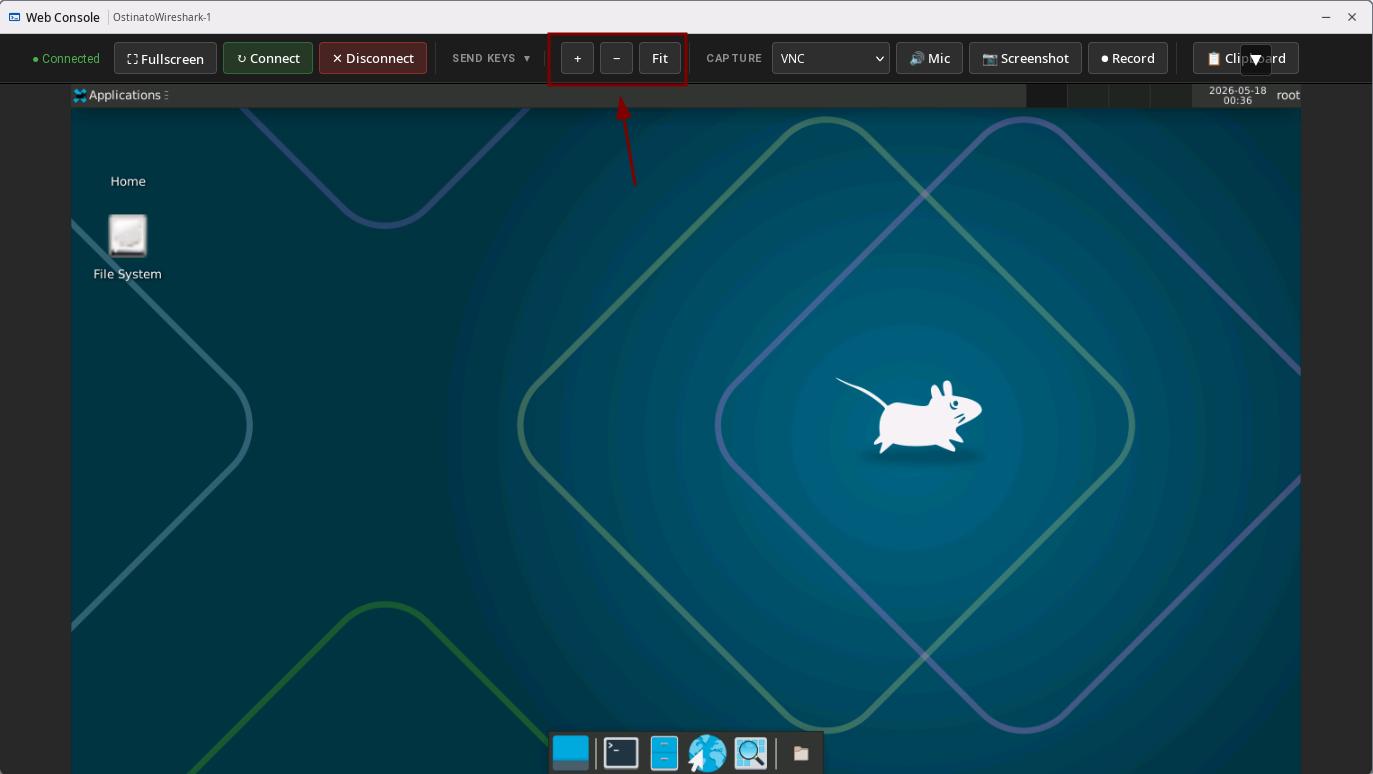Zoom out with the minus button
The height and width of the screenshot is (774, 1373).
[616, 58]
